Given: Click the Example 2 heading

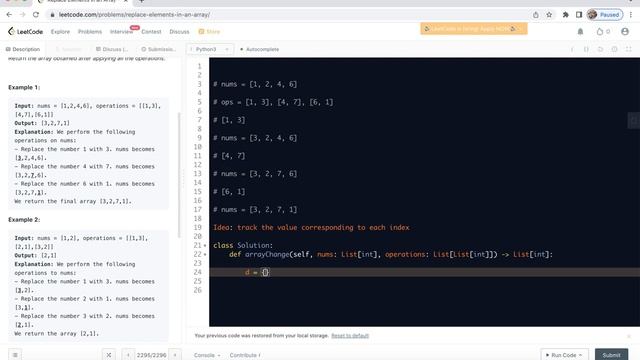Looking at the screenshot, I should coord(24,220).
